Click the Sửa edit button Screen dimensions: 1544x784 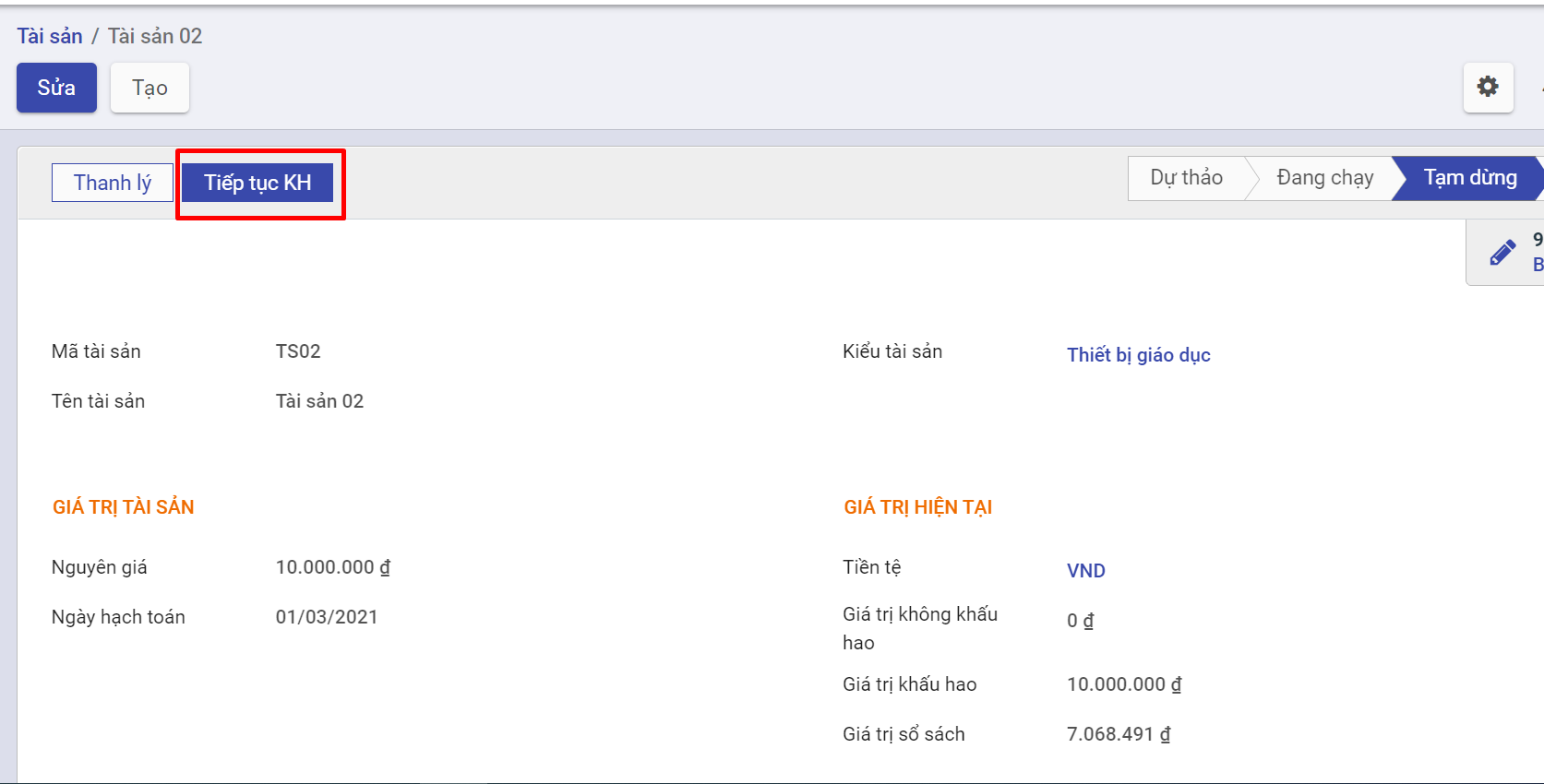tap(56, 88)
